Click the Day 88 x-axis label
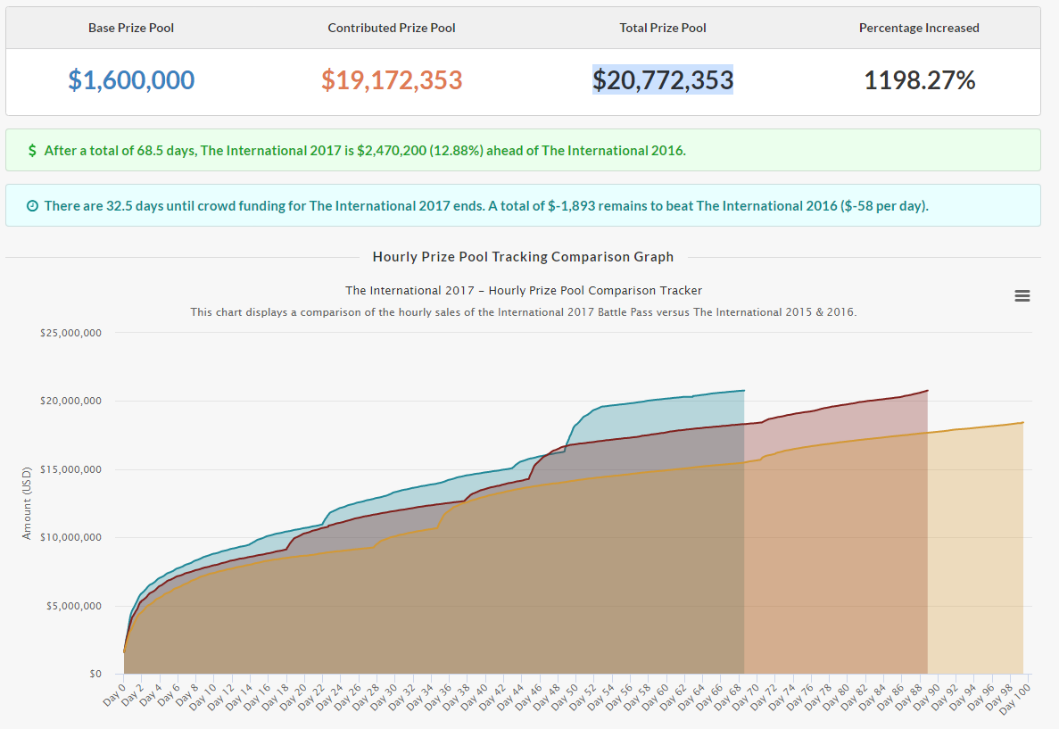 pos(908,696)
